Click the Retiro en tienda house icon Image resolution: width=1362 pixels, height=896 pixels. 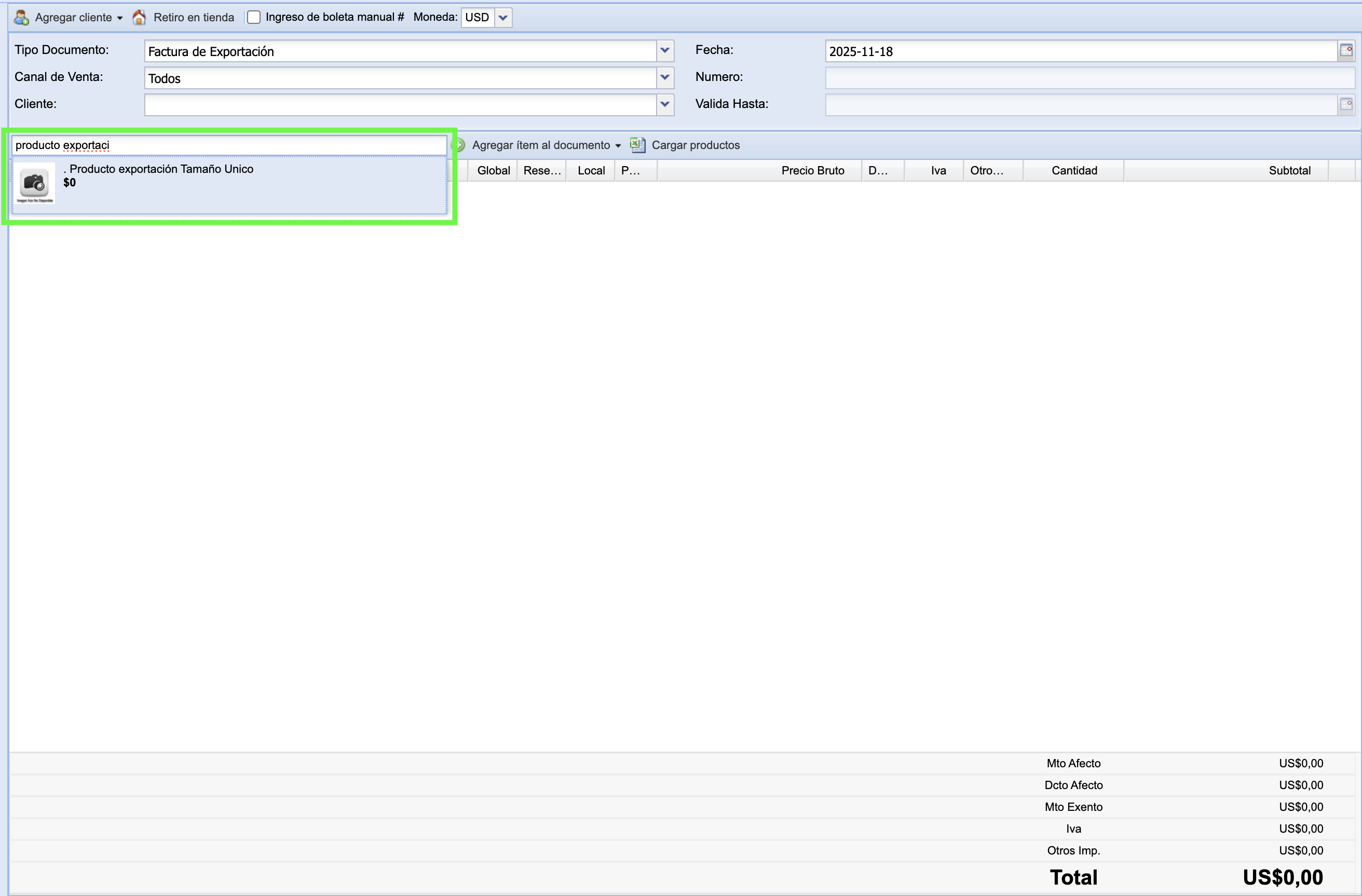point(139,17)
